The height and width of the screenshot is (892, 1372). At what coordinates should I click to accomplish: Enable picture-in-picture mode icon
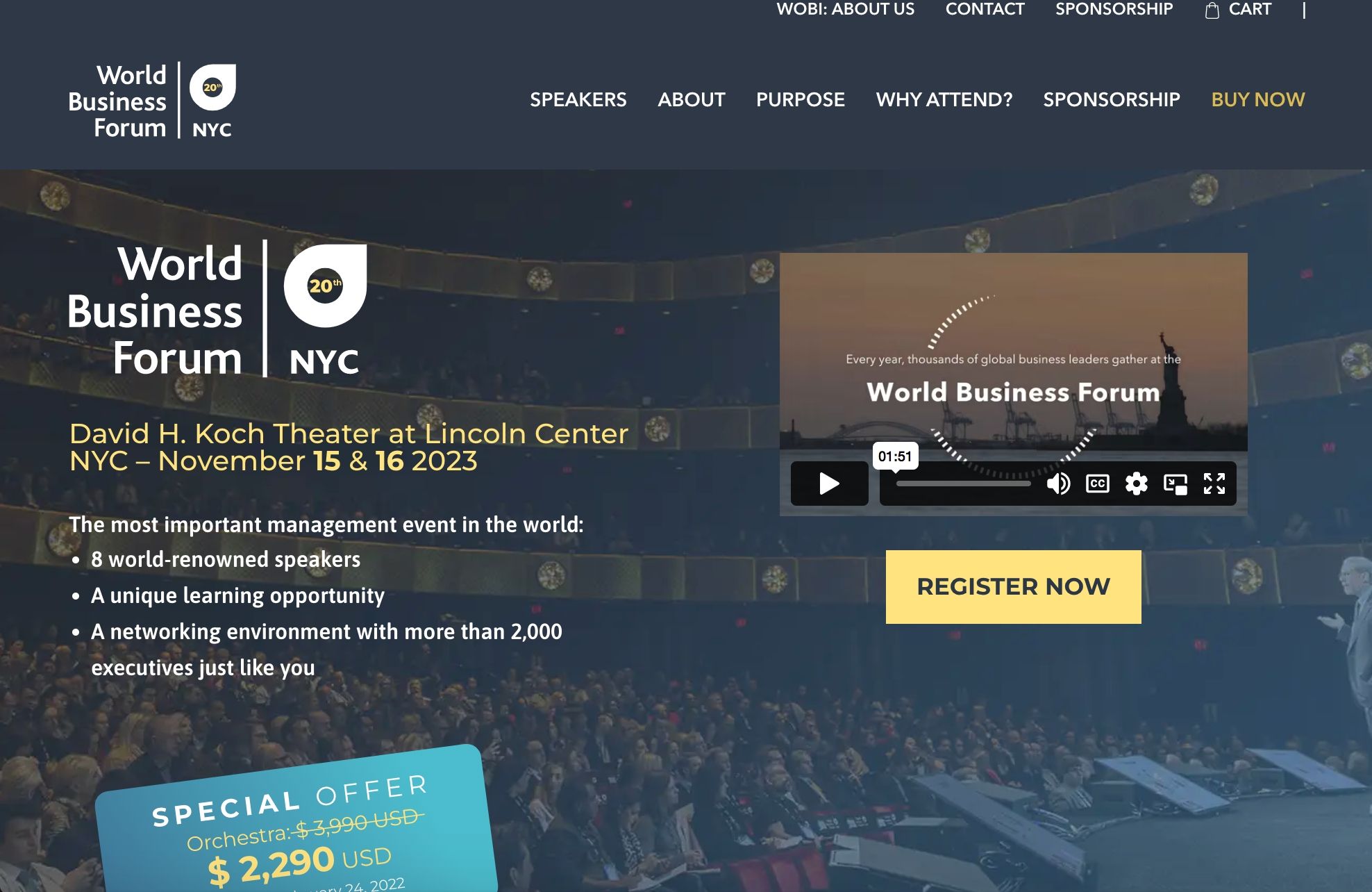tap(1176, 484)
